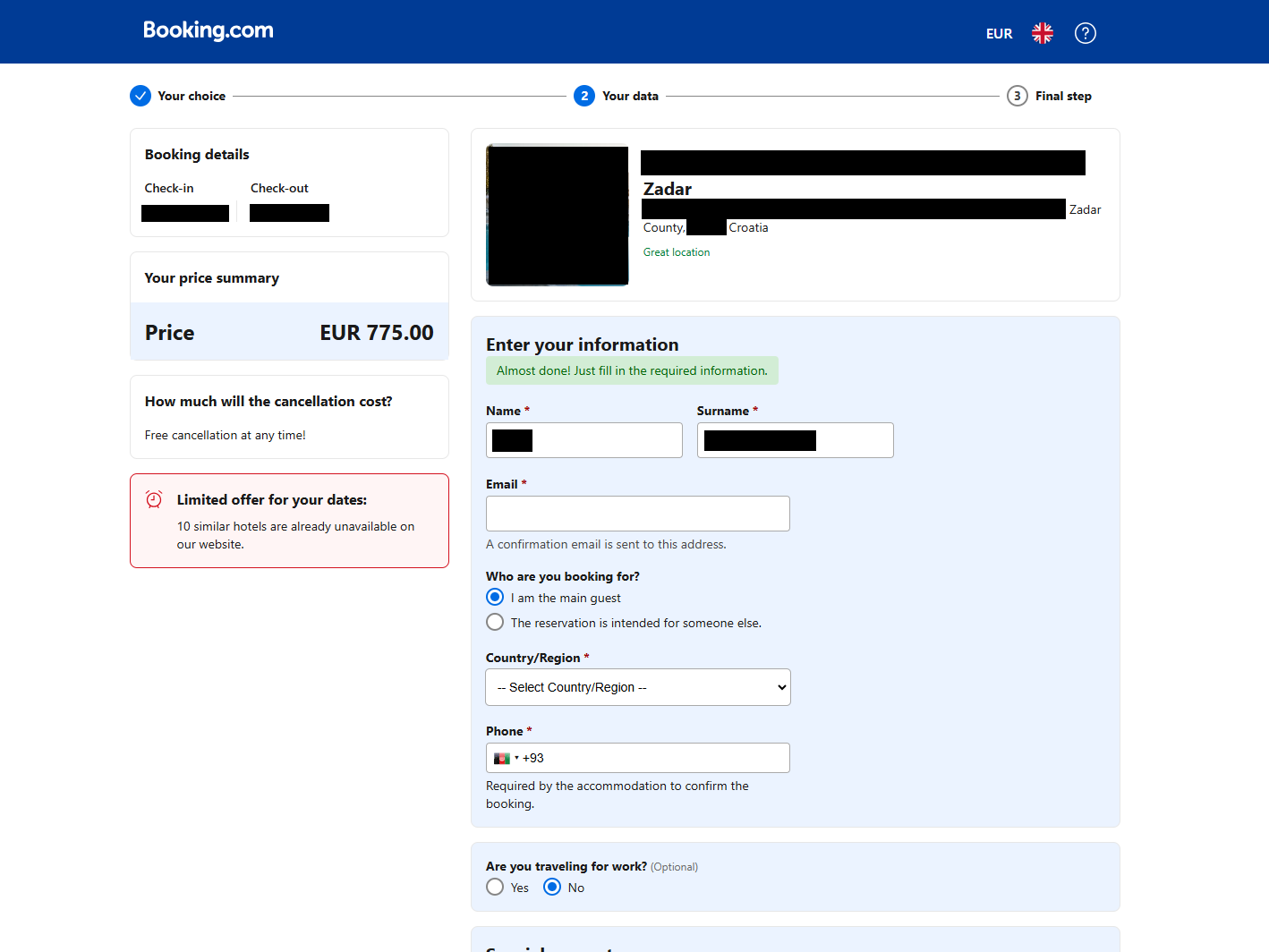Click the Your choice checkmark step icon
Image resolution: width=1269 pixels, height=952 pixels.
(141, 96)
